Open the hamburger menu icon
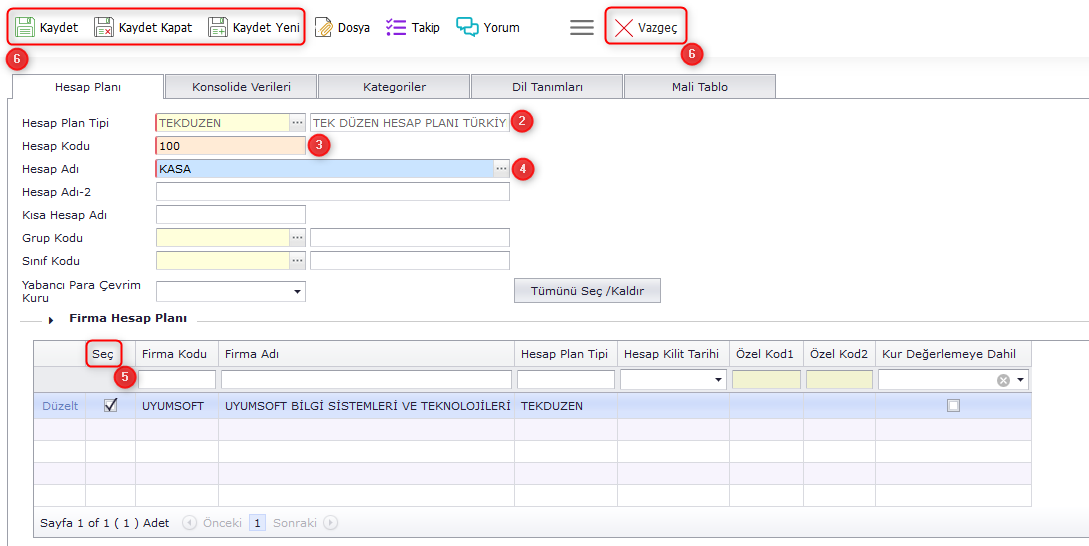The width and height of the screenshot is (1089, 546). (582, 28)
